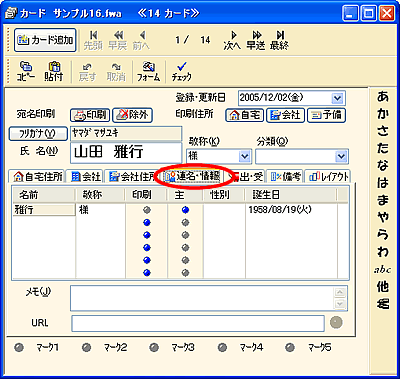
Task: Toggle the マーク2 indicator
Action: click(87, 348)
